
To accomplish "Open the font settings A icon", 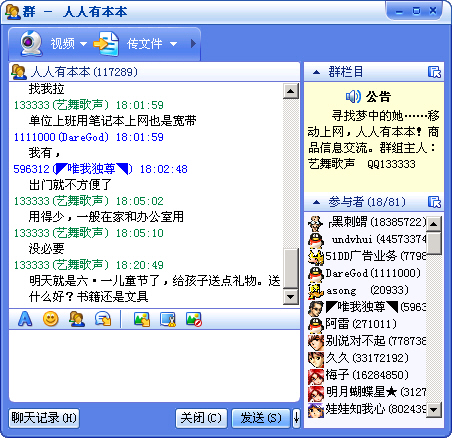I will pos(25,319).
